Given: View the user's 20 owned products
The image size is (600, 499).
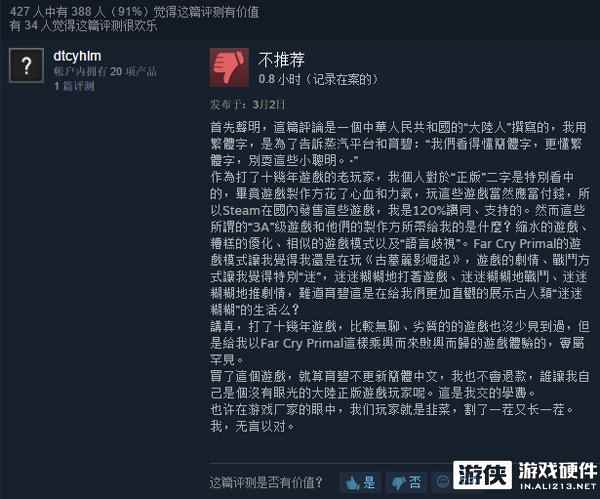Looking at the screenshot, I should click(105, 72).
